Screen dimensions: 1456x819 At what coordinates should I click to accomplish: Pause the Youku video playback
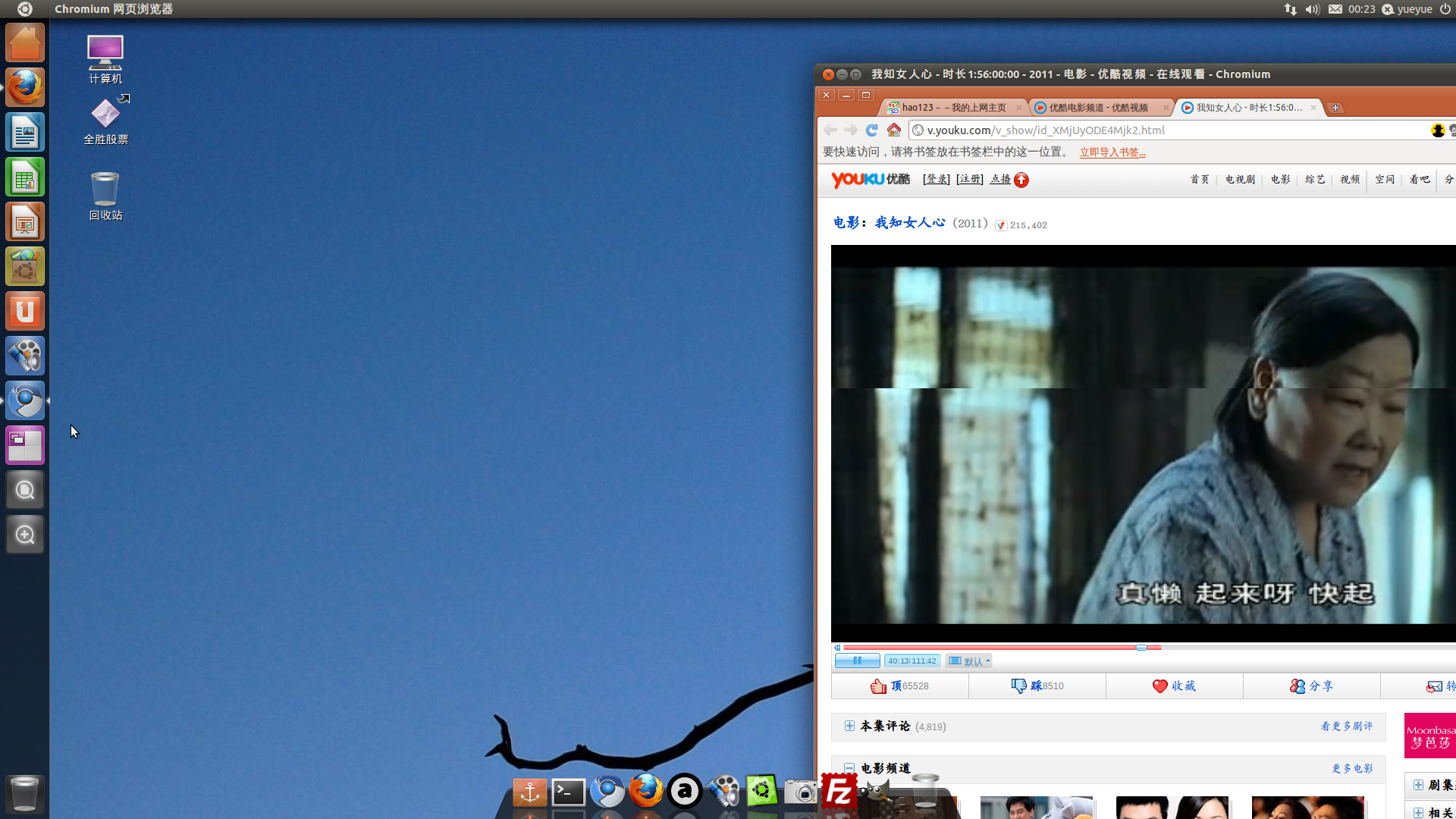(857, 661)
